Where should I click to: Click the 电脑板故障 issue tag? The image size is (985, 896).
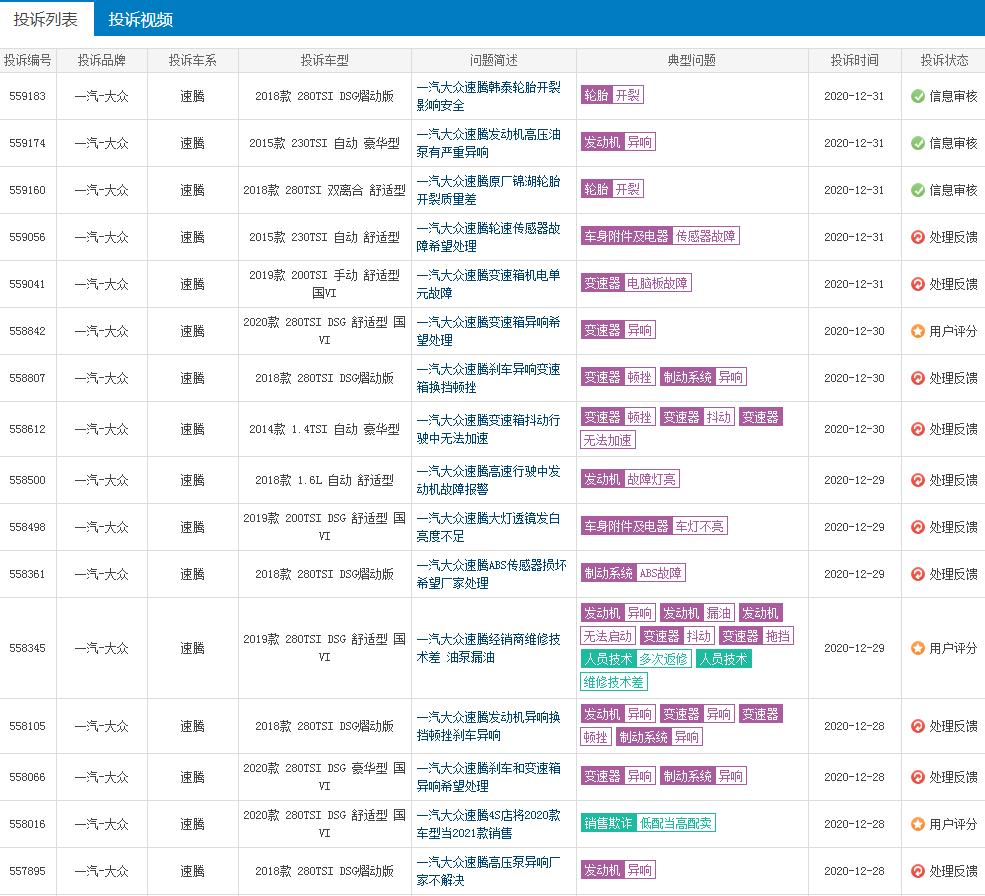point(657,284)
